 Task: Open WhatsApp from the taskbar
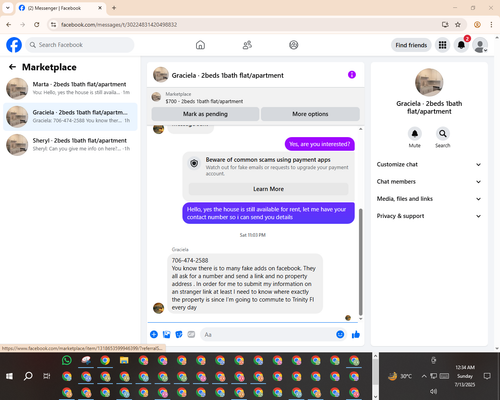click(x=67, y=360)
